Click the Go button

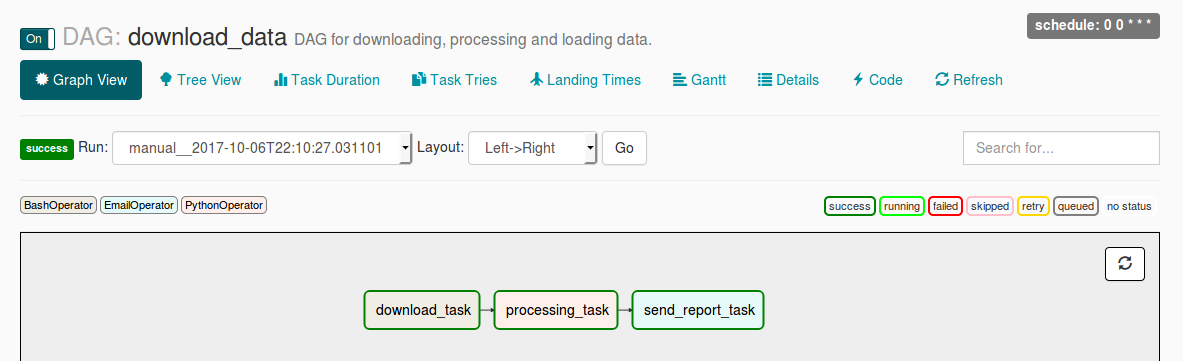coord(624,148)
